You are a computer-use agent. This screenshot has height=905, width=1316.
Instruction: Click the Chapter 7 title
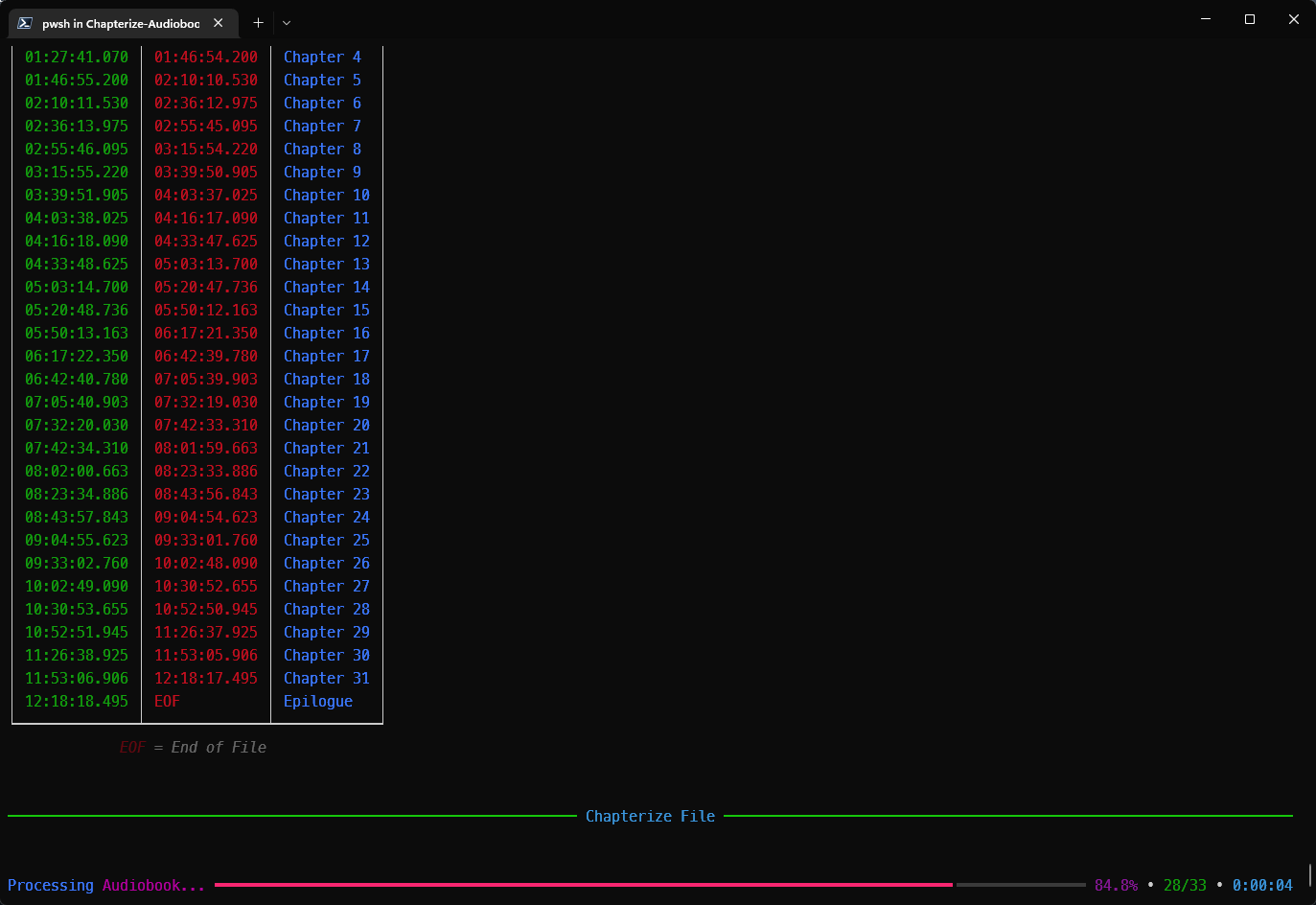tap(322, 127)
